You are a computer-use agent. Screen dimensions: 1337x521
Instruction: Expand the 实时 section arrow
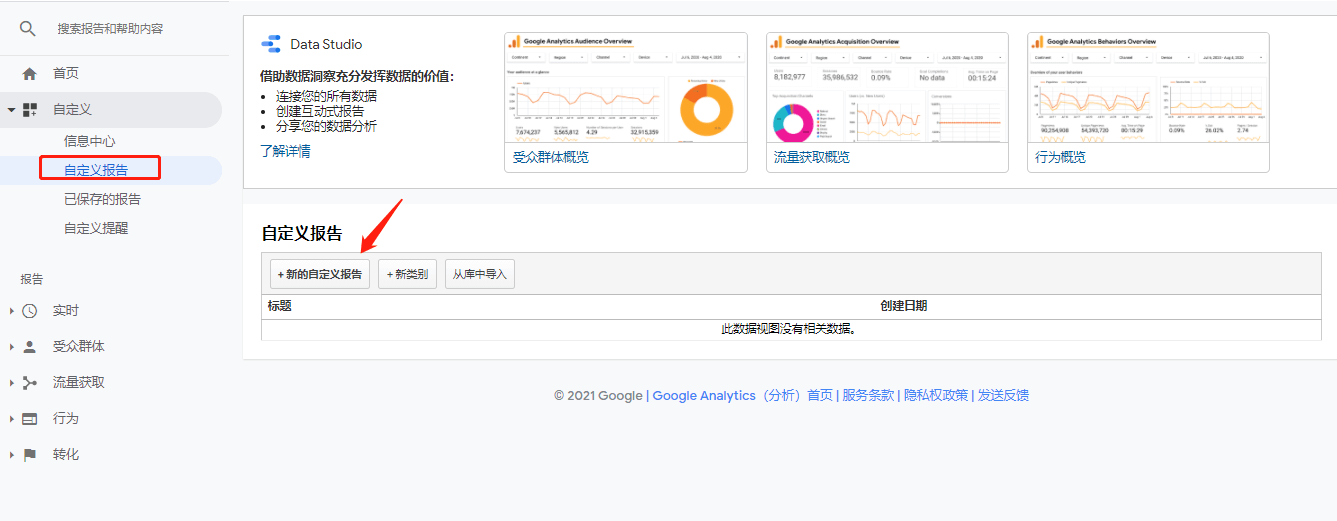coord(11,311)
